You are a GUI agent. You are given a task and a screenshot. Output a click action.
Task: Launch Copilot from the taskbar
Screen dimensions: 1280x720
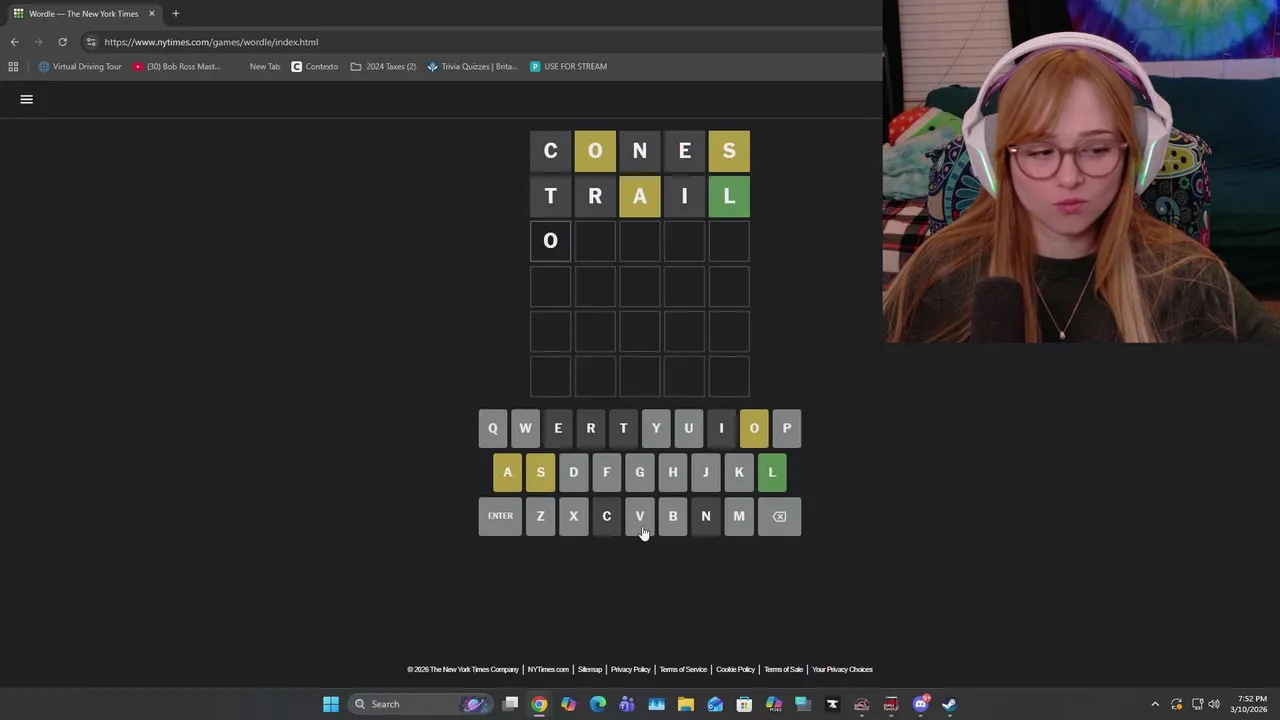pos(568,704)
